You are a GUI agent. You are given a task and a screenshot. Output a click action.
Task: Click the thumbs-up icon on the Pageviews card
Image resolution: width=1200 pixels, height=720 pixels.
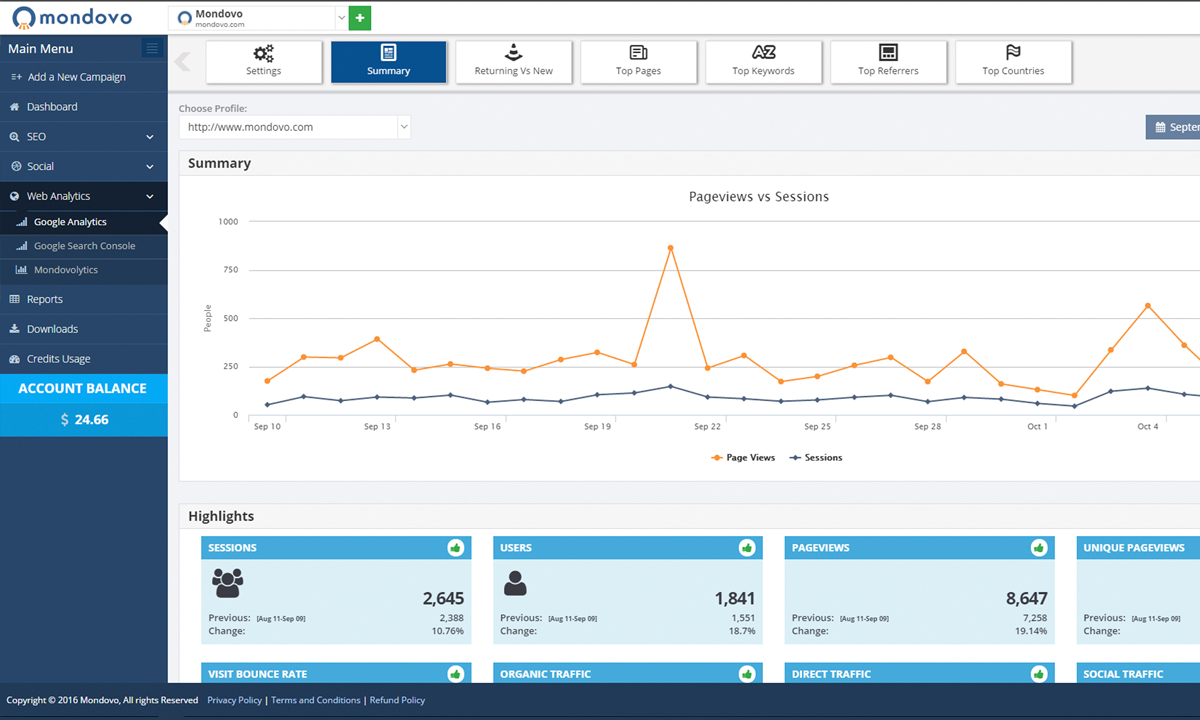coord(1039,548)
